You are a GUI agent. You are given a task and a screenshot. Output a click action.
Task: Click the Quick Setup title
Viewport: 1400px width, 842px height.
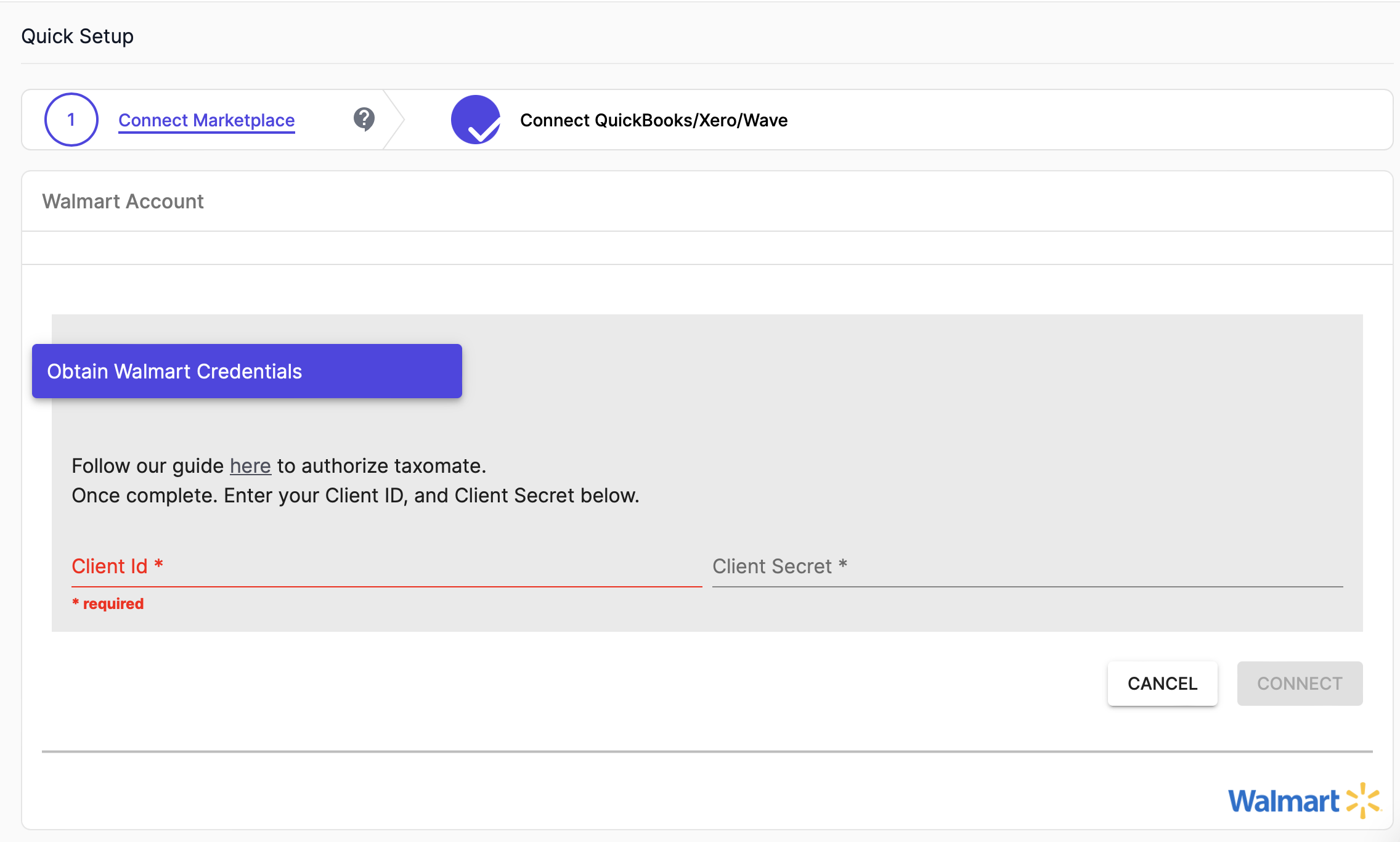[x=78, y=36]
